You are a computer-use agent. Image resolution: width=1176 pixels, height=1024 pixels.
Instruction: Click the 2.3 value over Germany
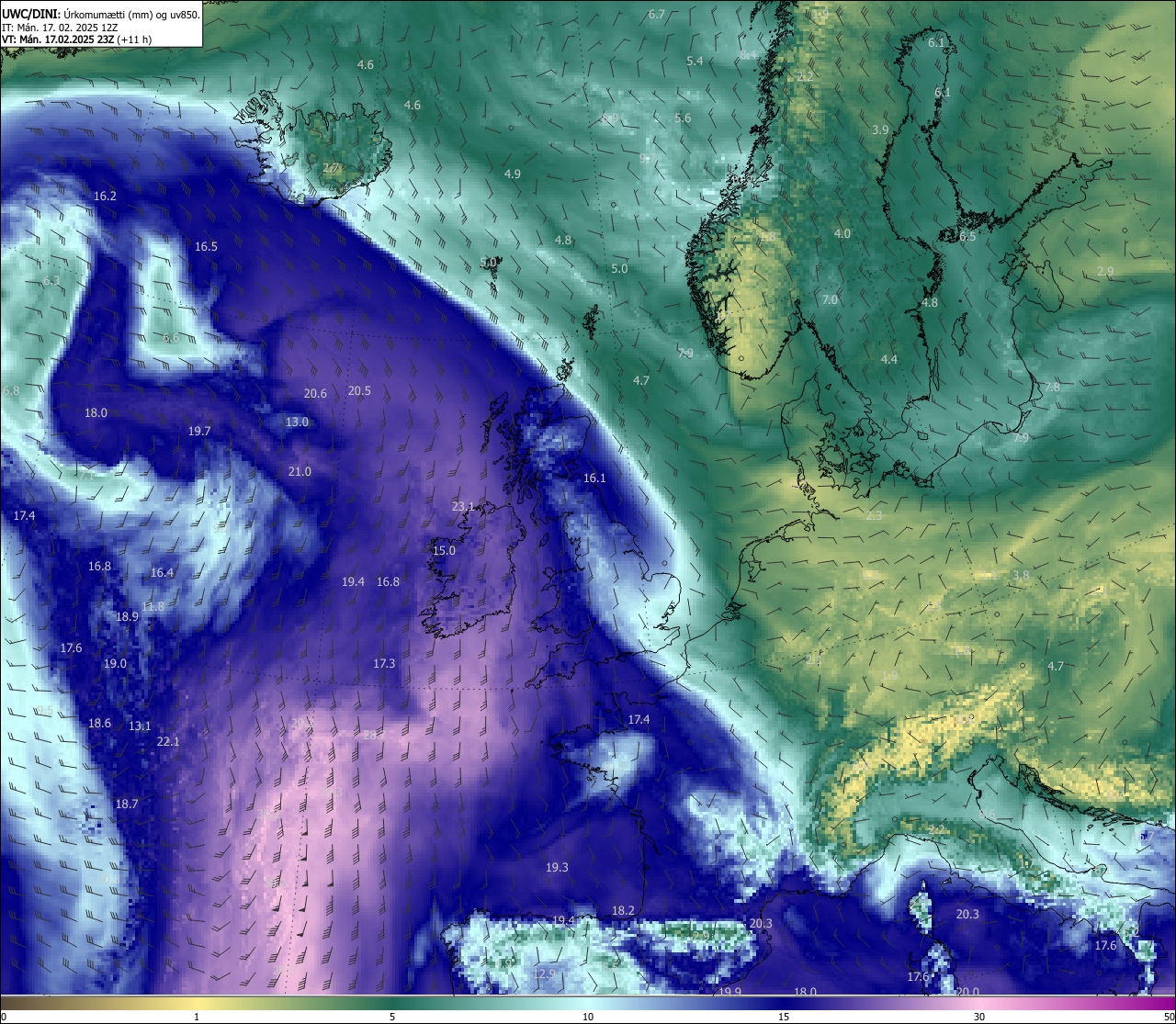pos(874,515)
